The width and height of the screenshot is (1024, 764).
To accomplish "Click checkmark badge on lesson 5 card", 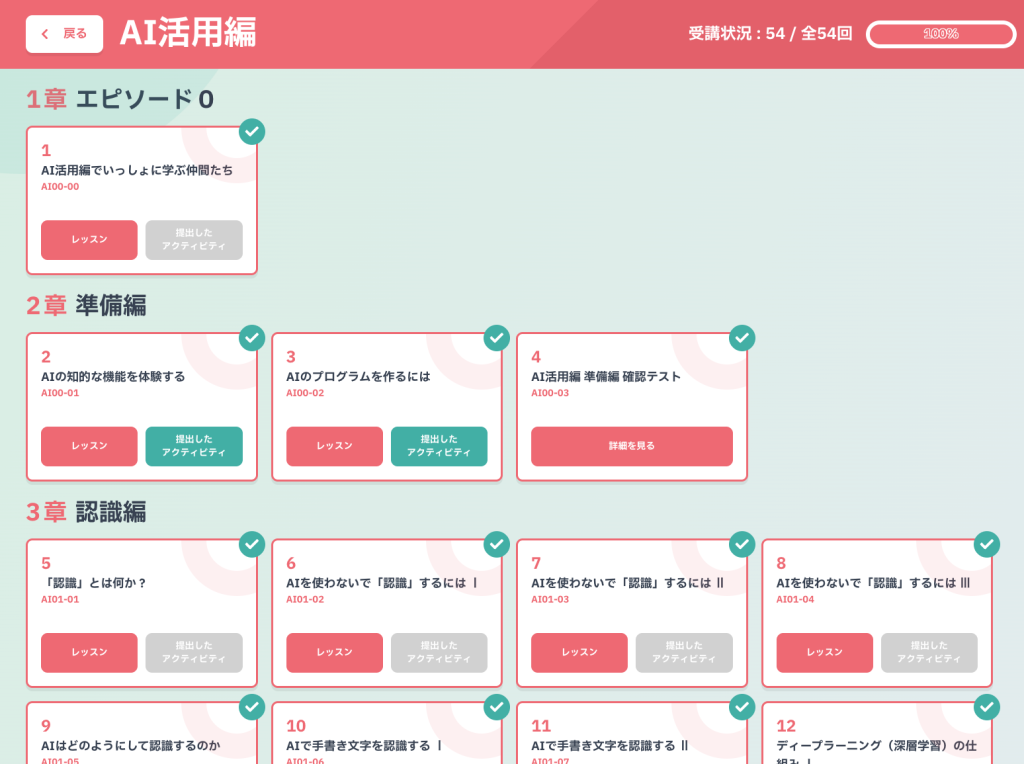I will tap(252, 544).
